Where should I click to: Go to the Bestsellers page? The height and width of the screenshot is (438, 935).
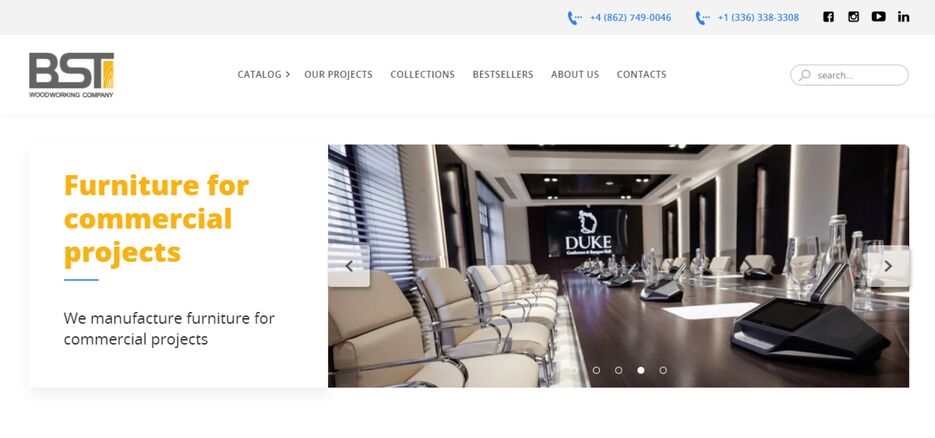click(503, 74)
